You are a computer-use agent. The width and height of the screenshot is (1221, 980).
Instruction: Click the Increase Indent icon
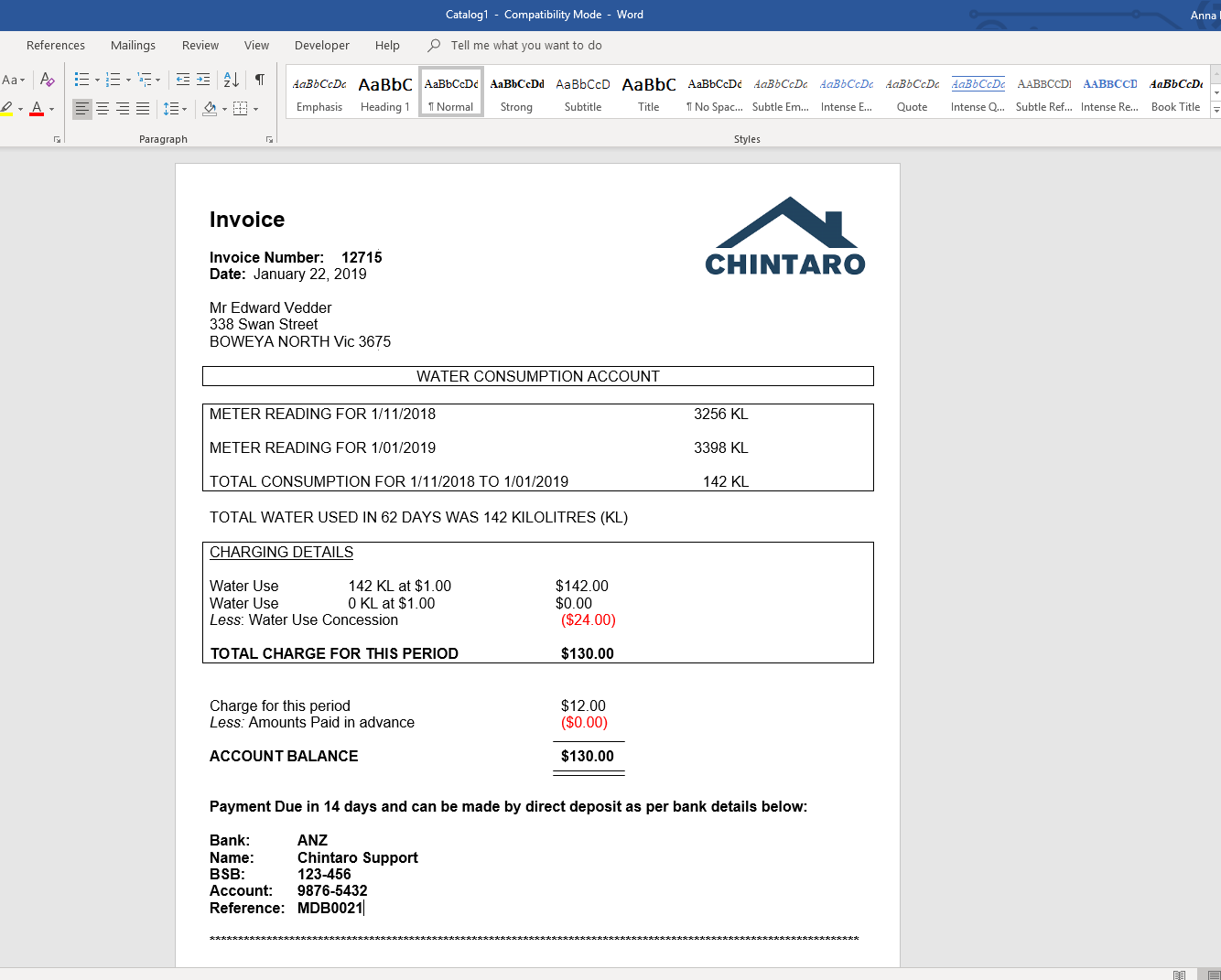203,80
